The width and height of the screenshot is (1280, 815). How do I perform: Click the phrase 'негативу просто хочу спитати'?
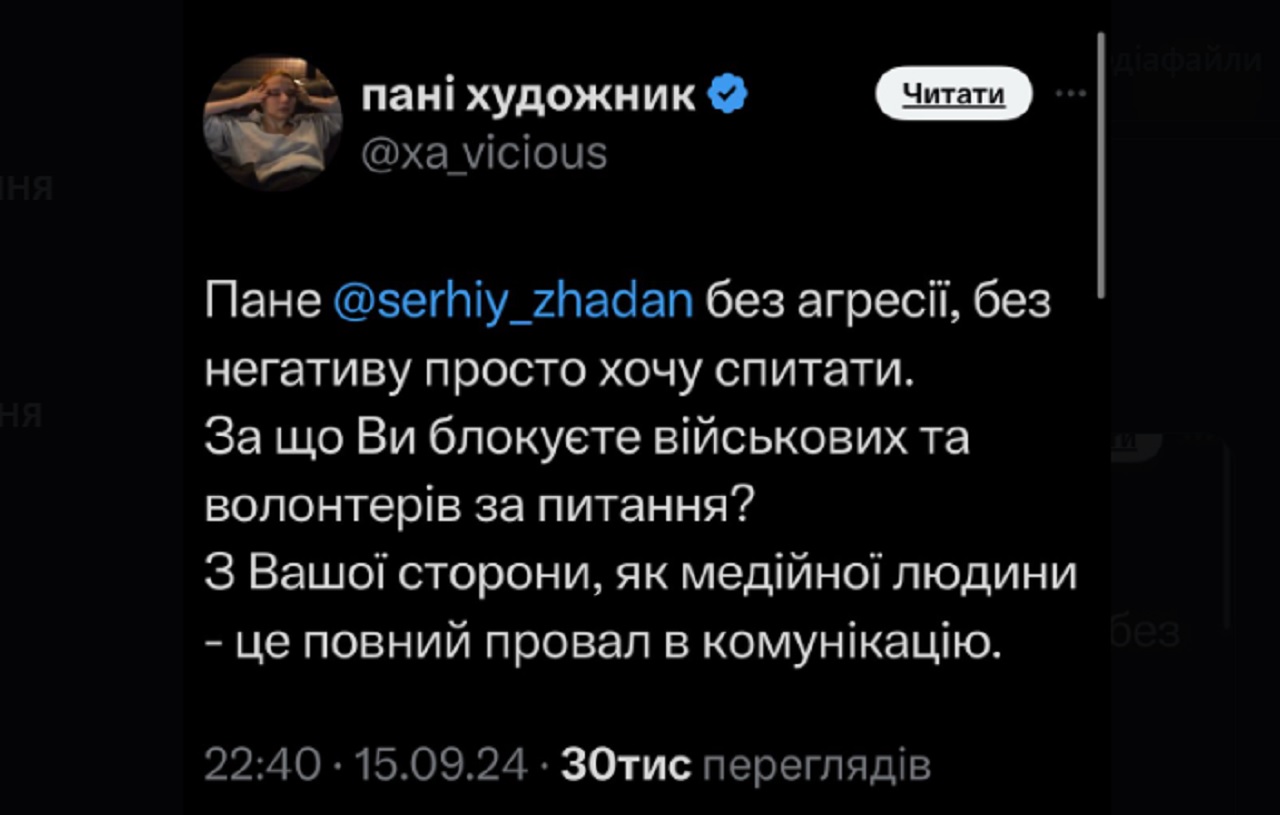click(560, 371)
